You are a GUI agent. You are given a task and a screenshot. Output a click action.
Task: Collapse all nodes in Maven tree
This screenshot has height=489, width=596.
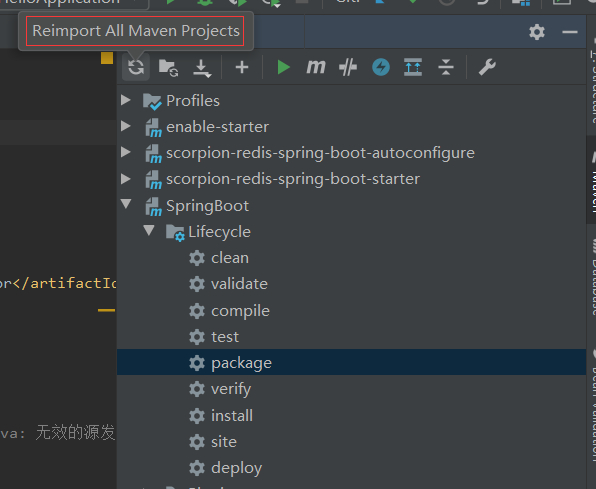click(445, 67)
